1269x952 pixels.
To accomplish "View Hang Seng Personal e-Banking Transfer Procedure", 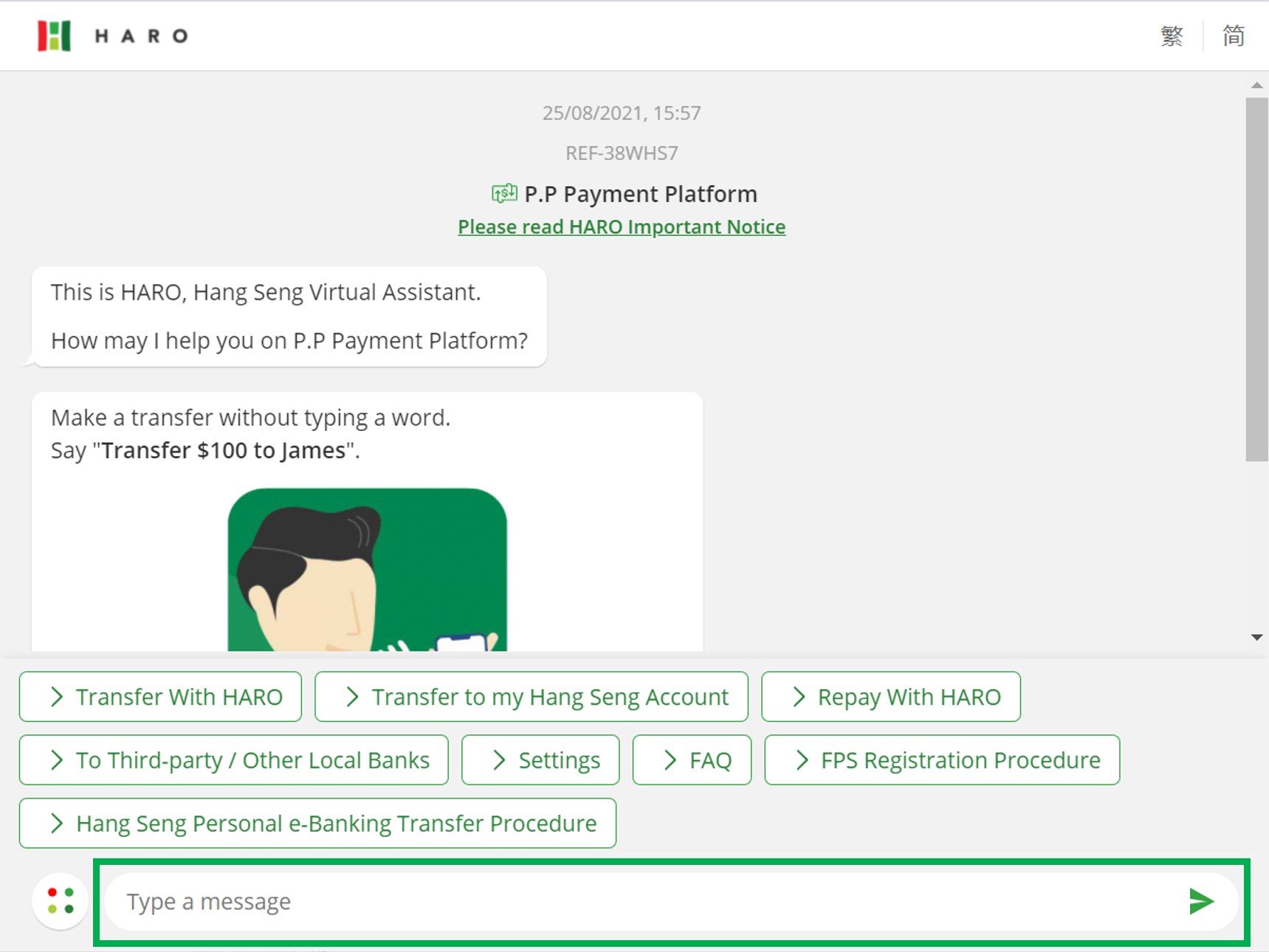I will click(x=317, y=824).
